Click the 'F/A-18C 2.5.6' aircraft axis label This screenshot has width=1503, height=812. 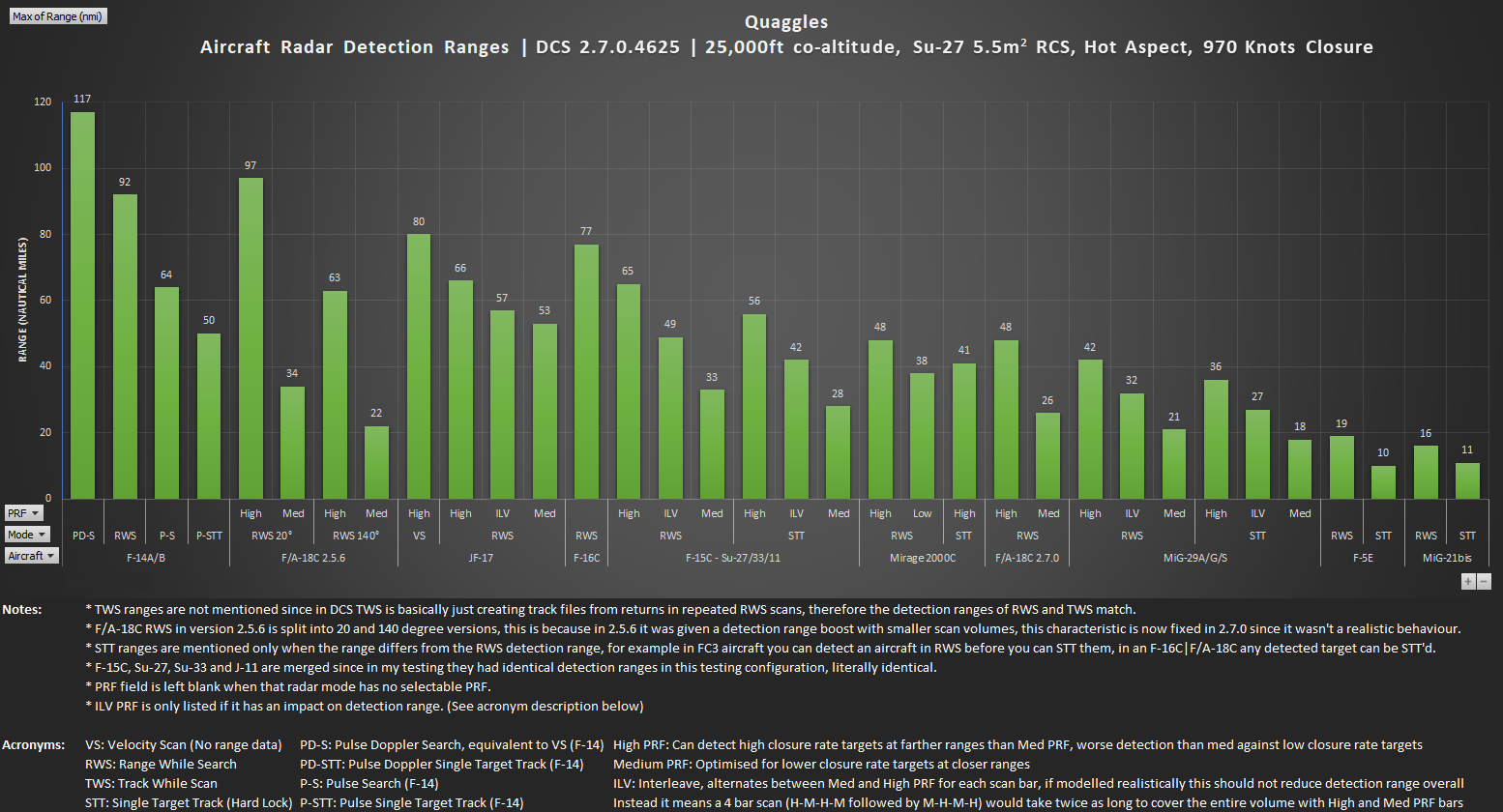click(x=313, y=558)
